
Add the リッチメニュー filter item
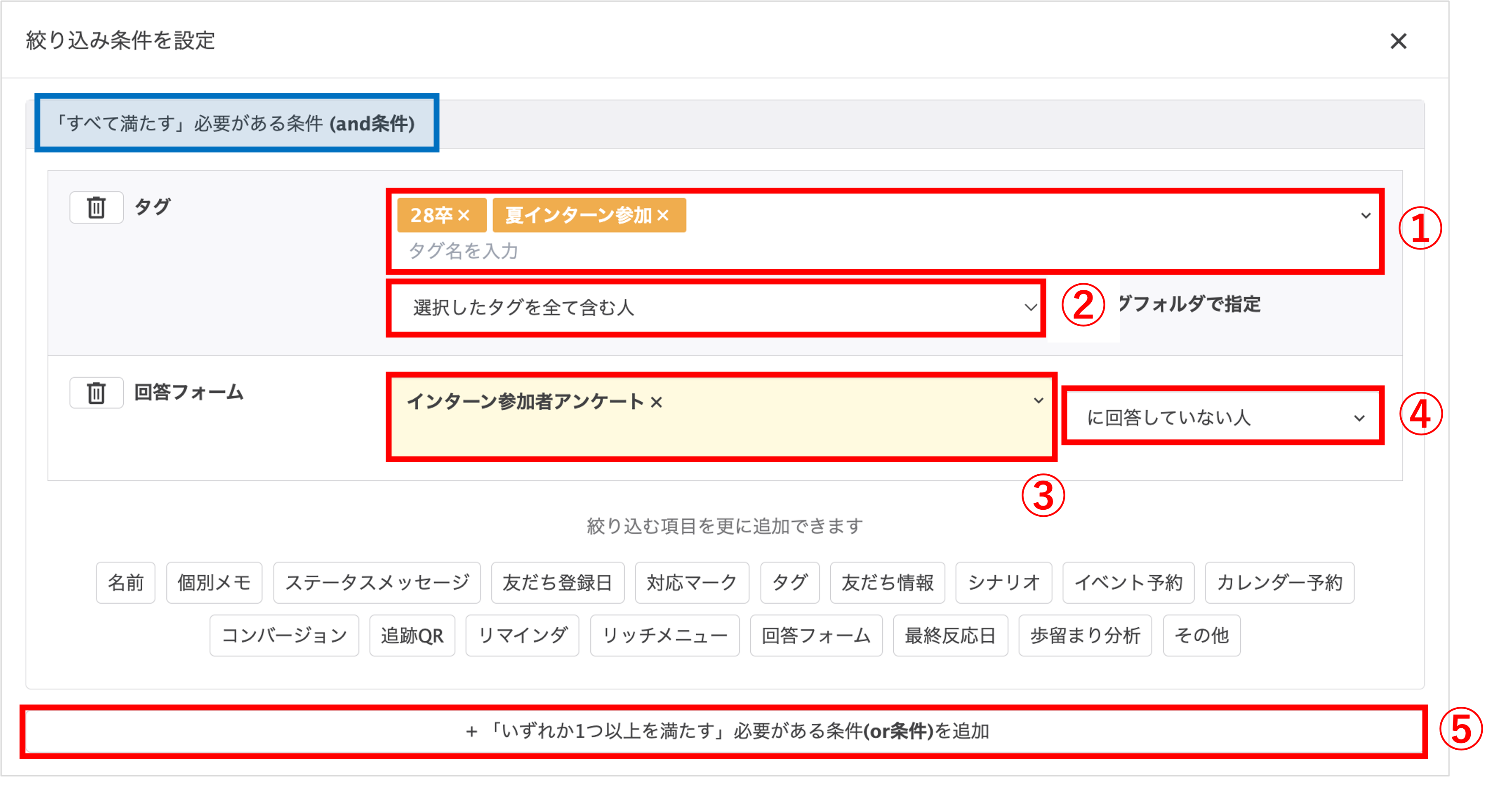665,635
